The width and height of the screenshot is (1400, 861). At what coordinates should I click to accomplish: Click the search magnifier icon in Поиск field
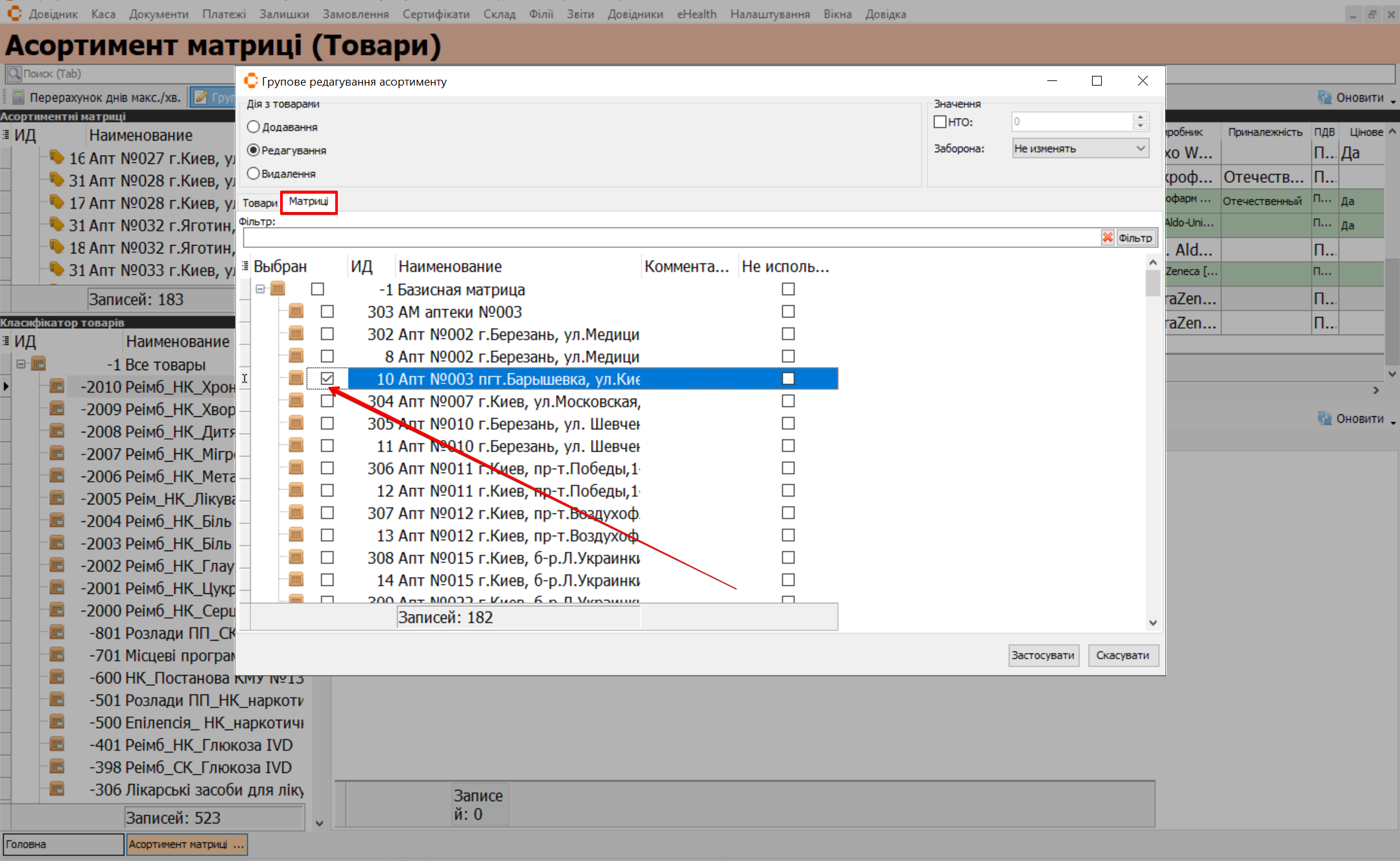pos(14,74)
